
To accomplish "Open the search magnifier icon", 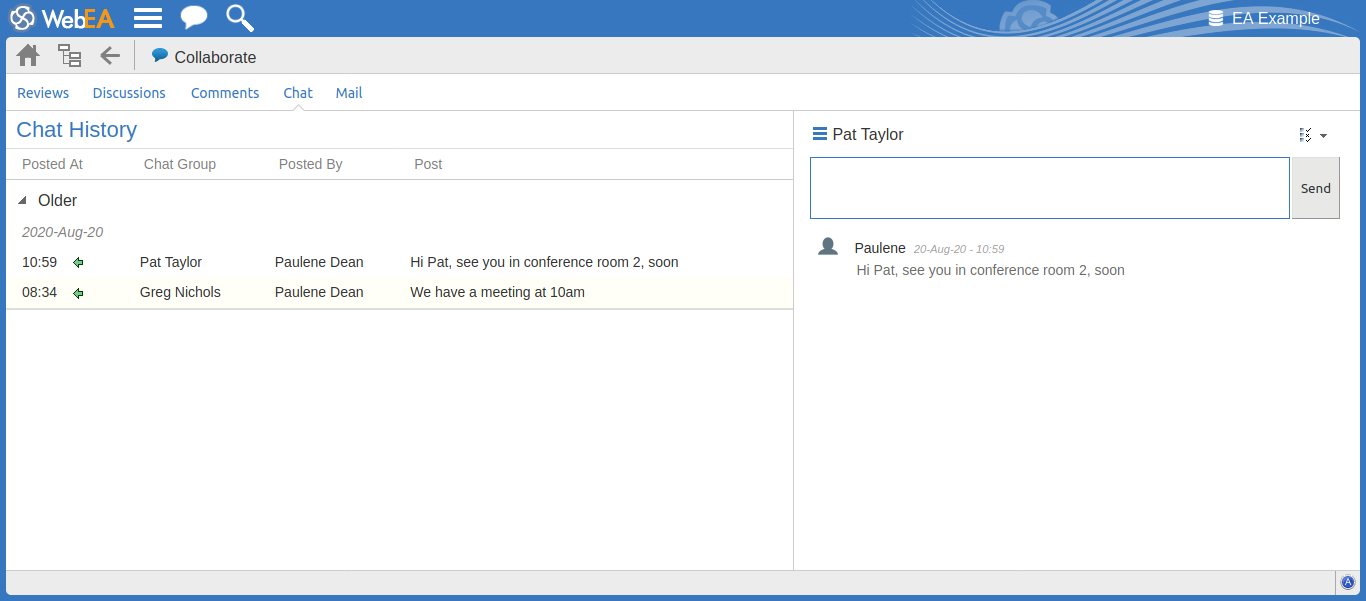I will click(x=239, y=18).
